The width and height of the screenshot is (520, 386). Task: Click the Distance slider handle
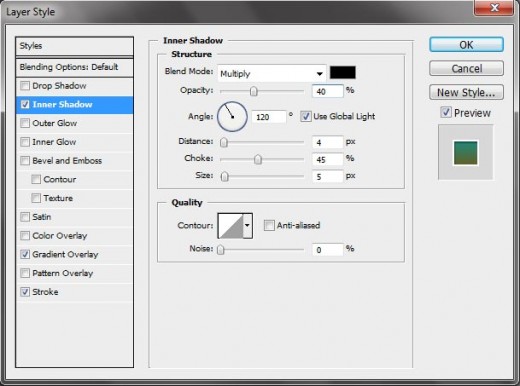(224, 142)
